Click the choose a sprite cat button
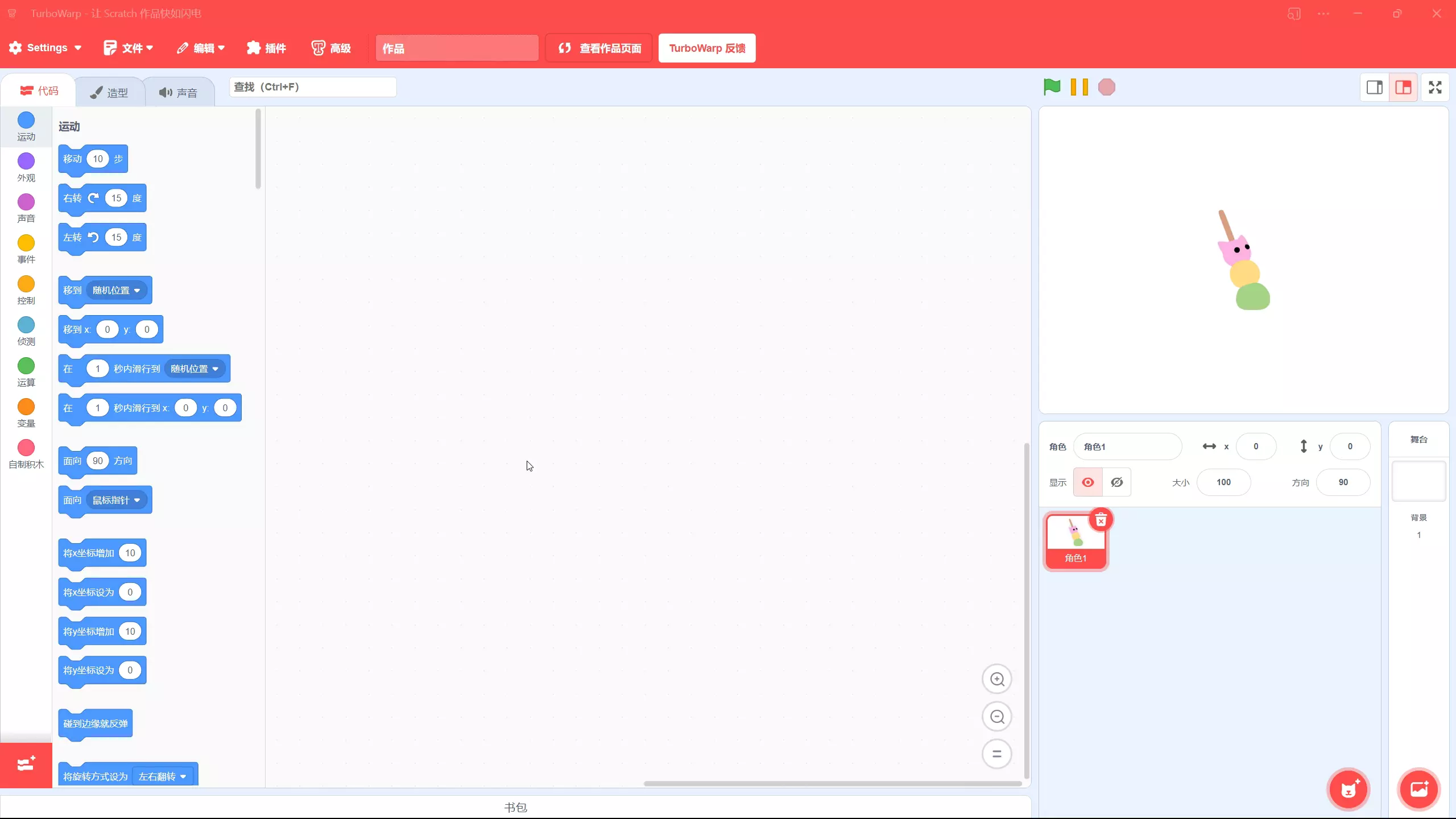The width and height of the screenshot is (1456, 819). point(1348,789)
